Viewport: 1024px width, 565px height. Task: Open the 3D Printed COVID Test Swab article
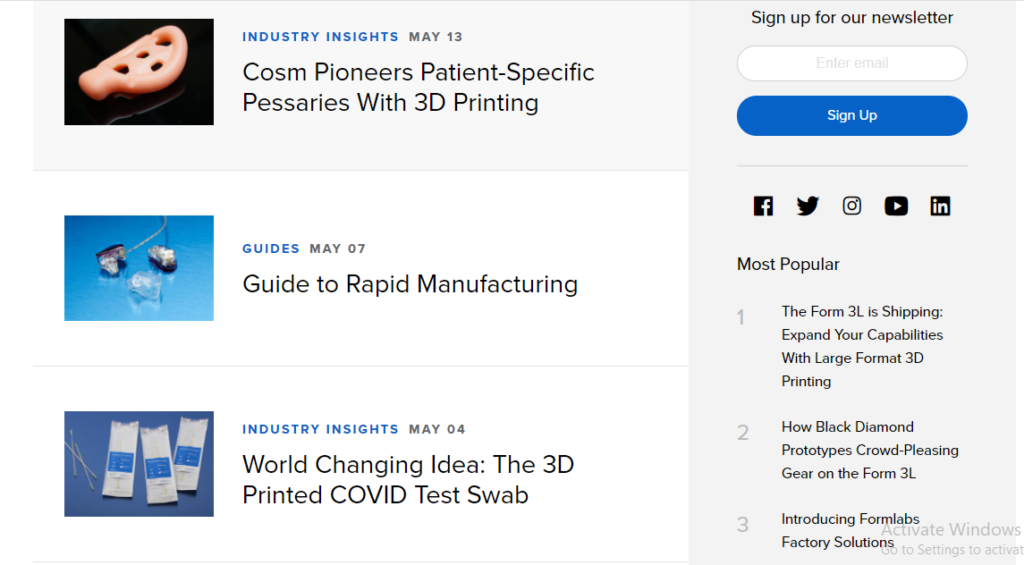coord(408,479)
